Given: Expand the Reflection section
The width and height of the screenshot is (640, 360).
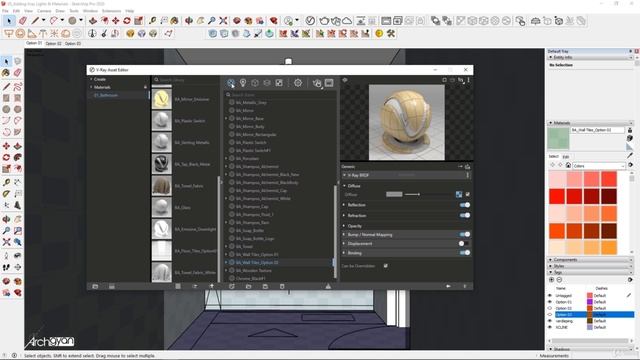Looking at the screenshot, I should click(x=344, y=205).
